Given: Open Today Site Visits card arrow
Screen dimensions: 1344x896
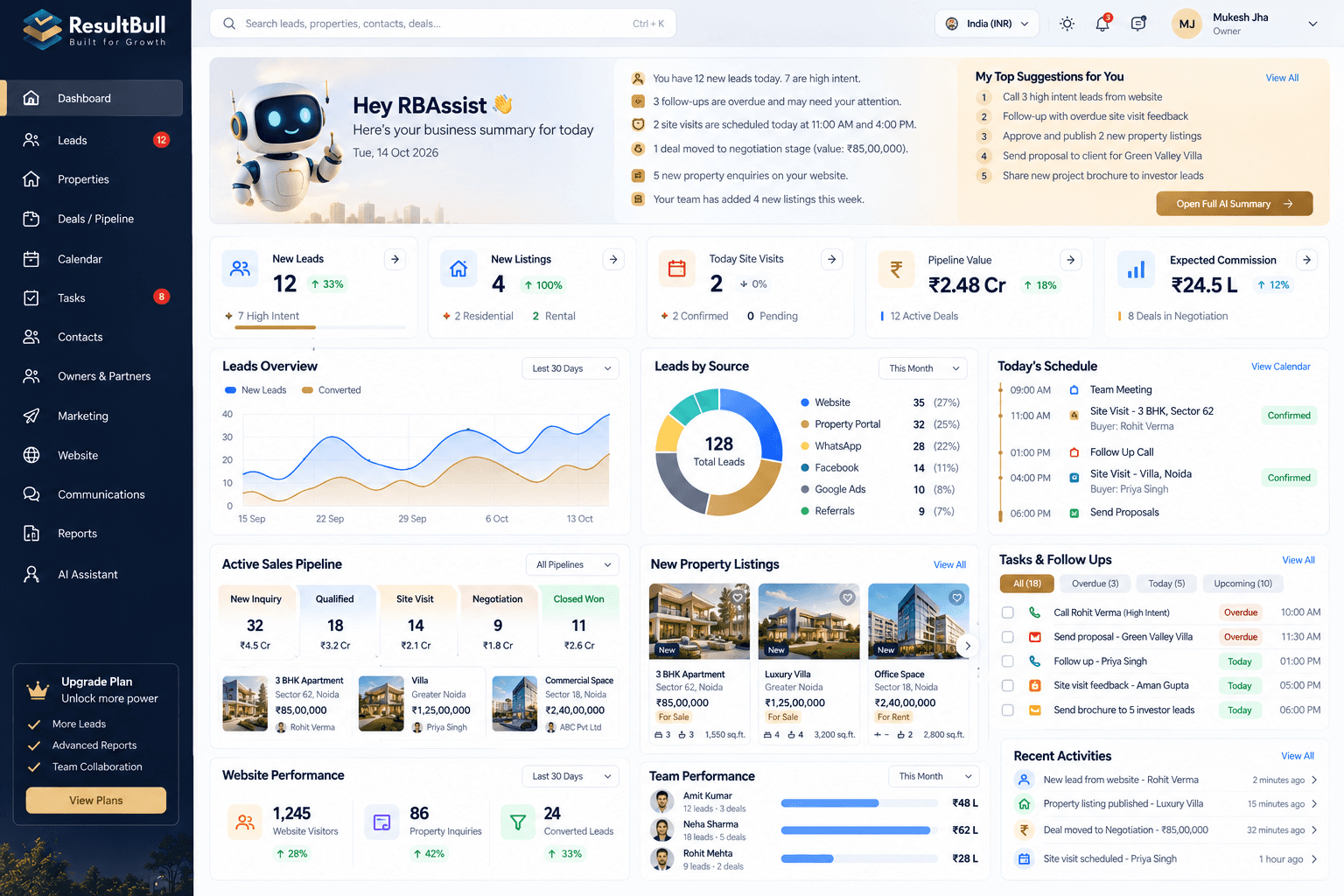Looking at the screenshot, I should tap(832, 259).
